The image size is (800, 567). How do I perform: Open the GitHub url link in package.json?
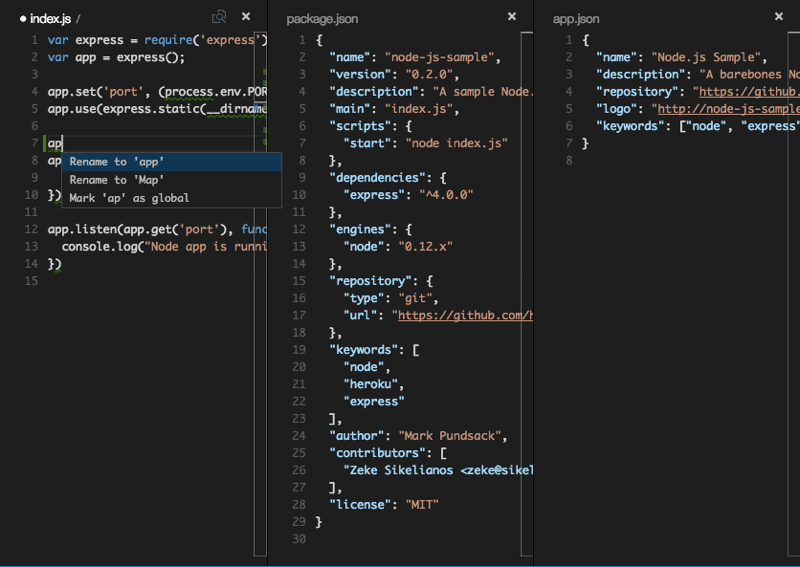[x=464, y=315]
